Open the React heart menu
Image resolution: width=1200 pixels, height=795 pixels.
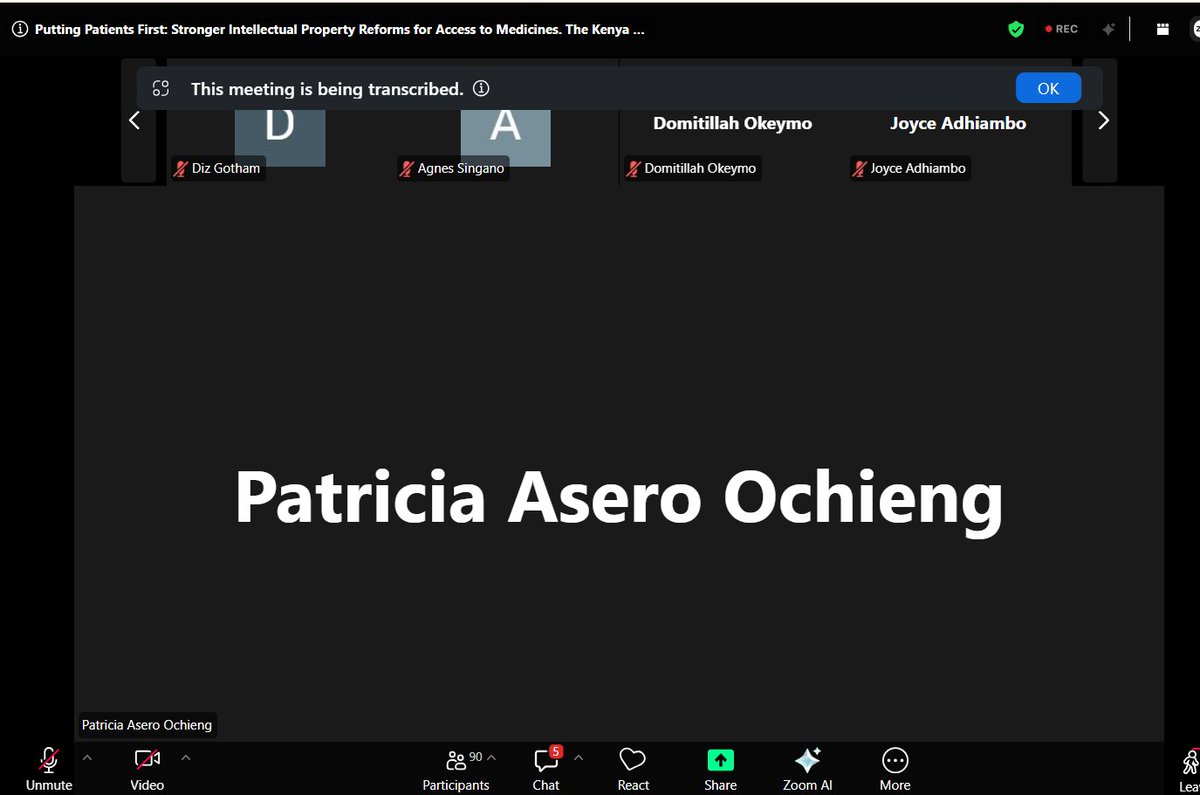click(x=633, y=768)
